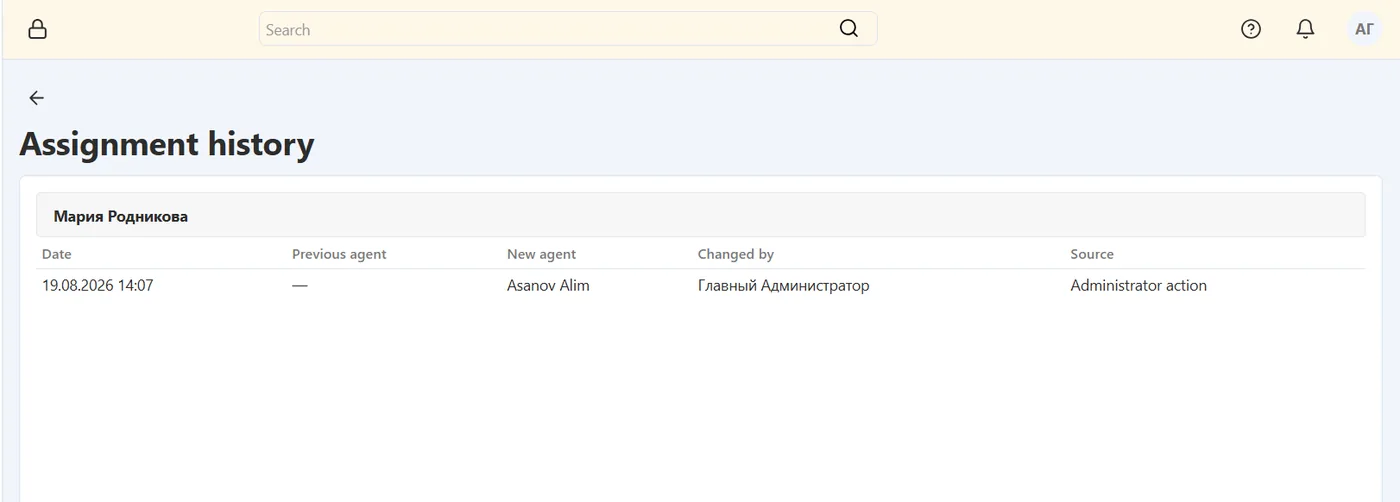Click the Asanov Alim agent name

548,286
